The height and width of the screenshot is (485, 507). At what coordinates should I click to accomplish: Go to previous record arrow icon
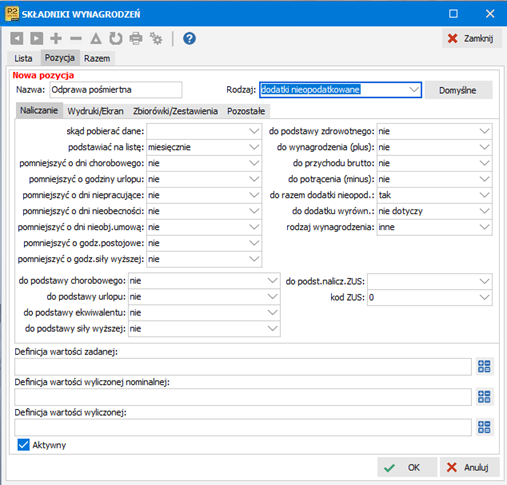[17, 38]
